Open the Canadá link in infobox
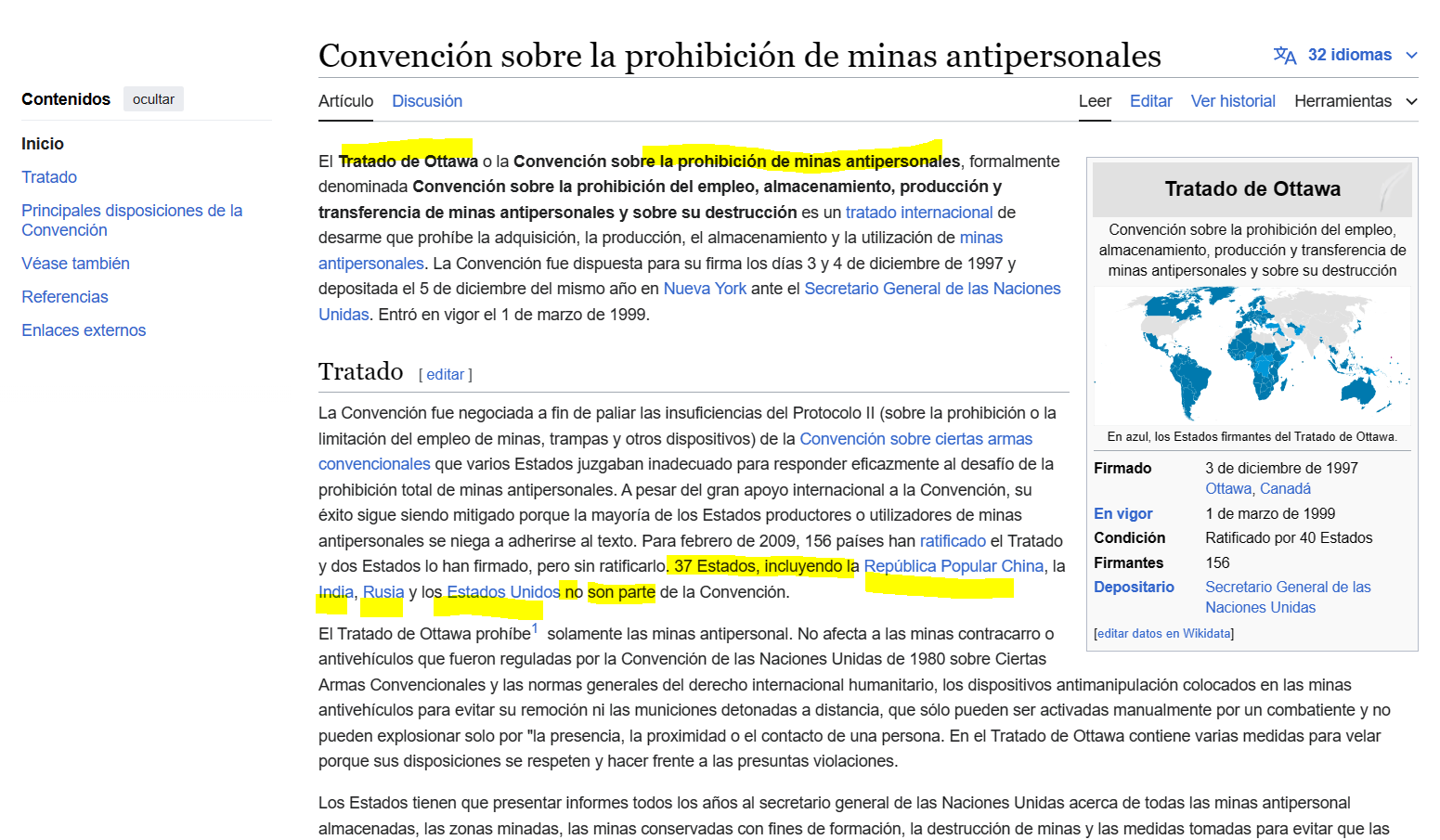This screenshot has width=1440, height=840. point(1285,489)
